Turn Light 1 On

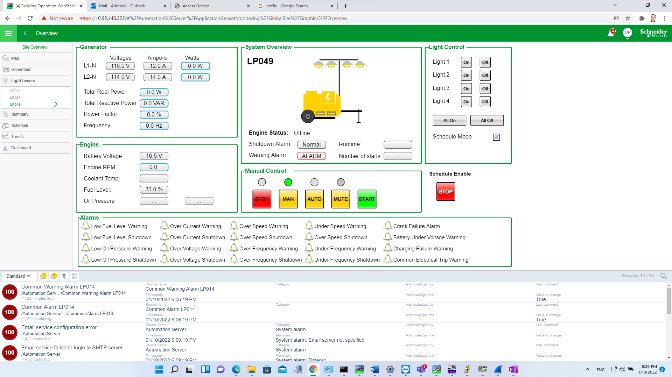[466, 62]
